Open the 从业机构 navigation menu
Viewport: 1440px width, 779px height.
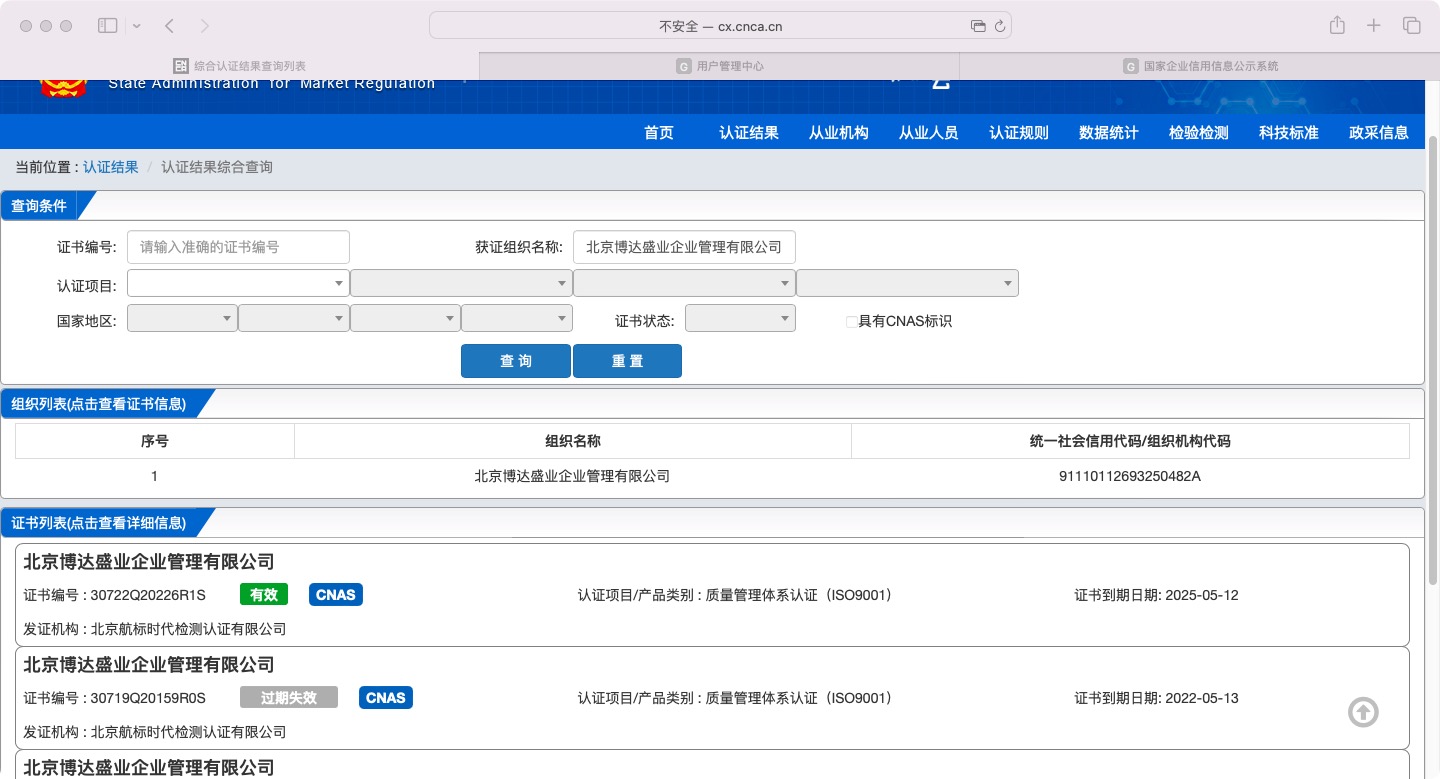pos(839,132)
